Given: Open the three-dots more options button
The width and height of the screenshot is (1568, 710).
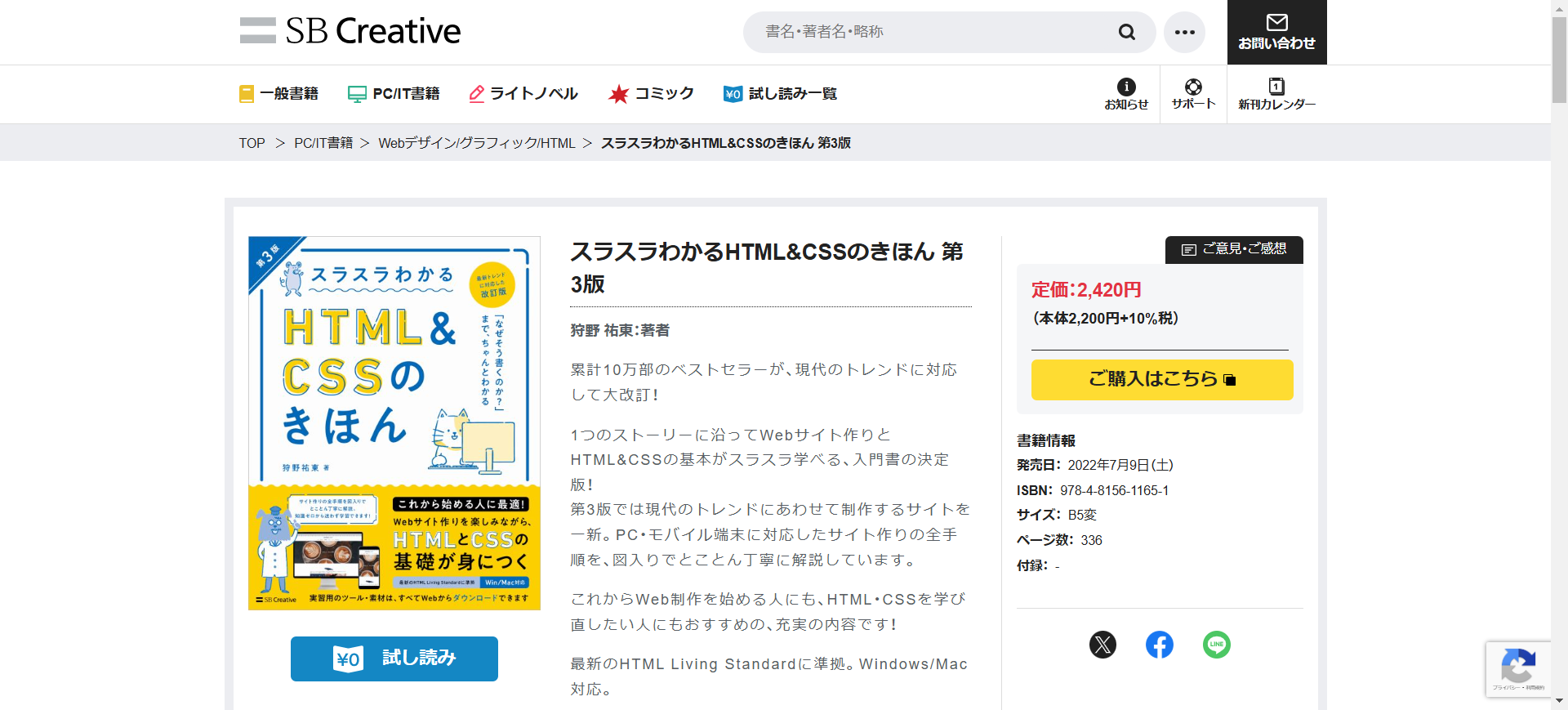Looking at the screenshot, I should tap(1184, 32).
